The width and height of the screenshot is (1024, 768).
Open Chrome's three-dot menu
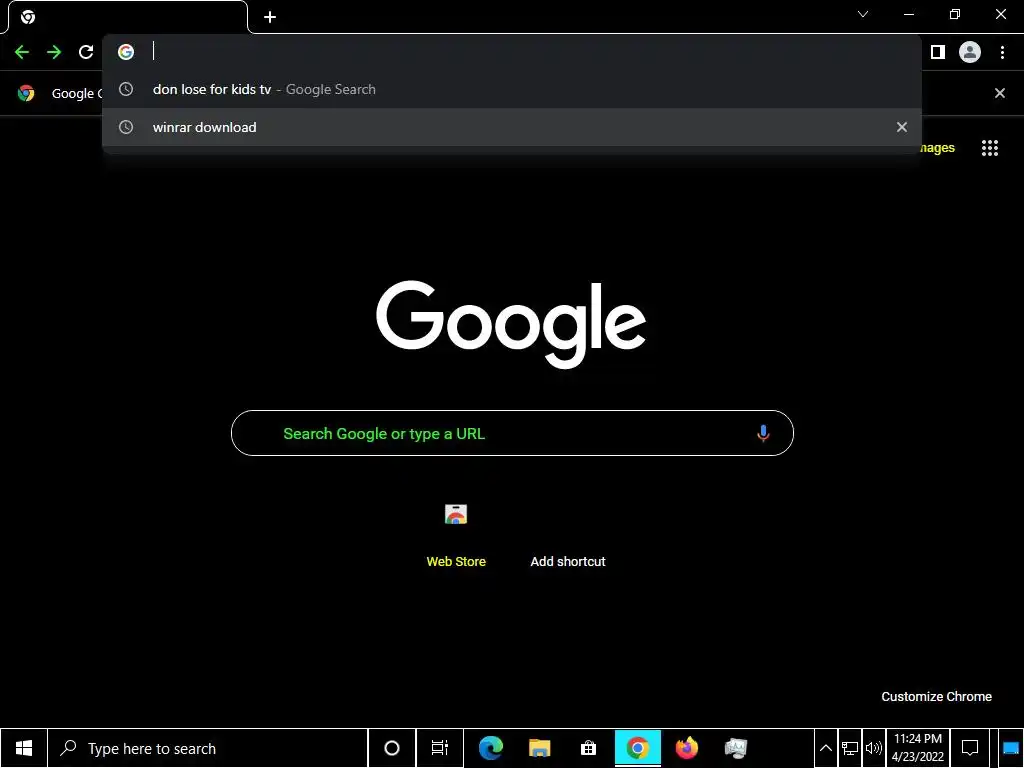click(1002, 52)
